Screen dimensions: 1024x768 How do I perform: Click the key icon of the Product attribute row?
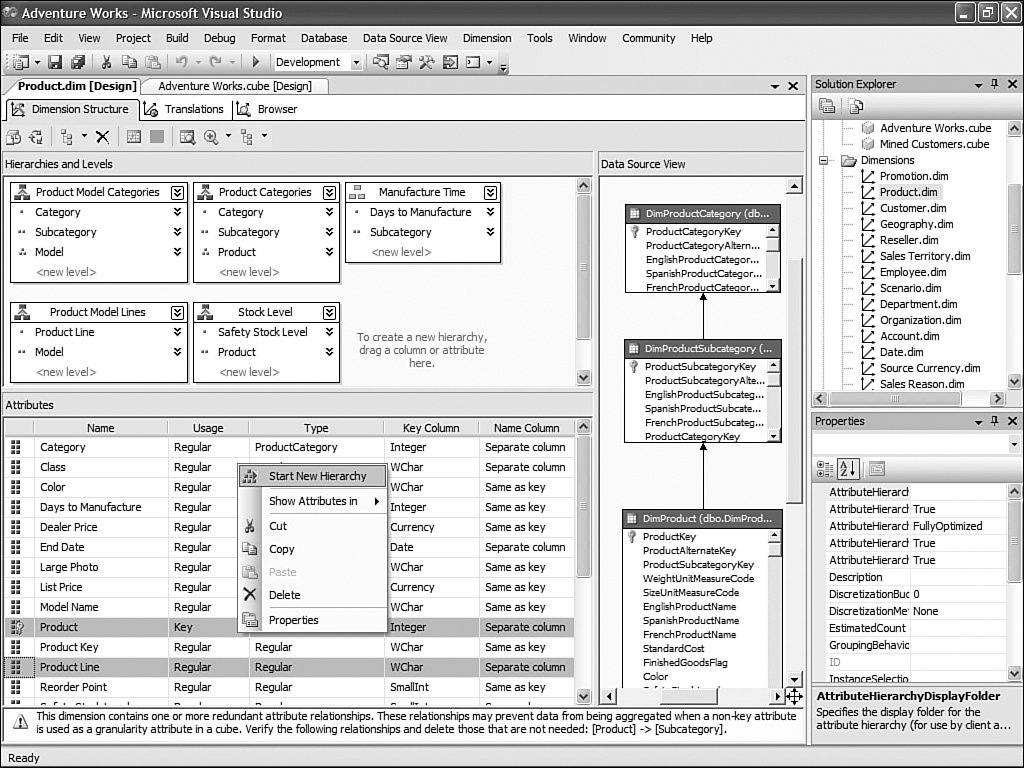[x=16, y=627]
